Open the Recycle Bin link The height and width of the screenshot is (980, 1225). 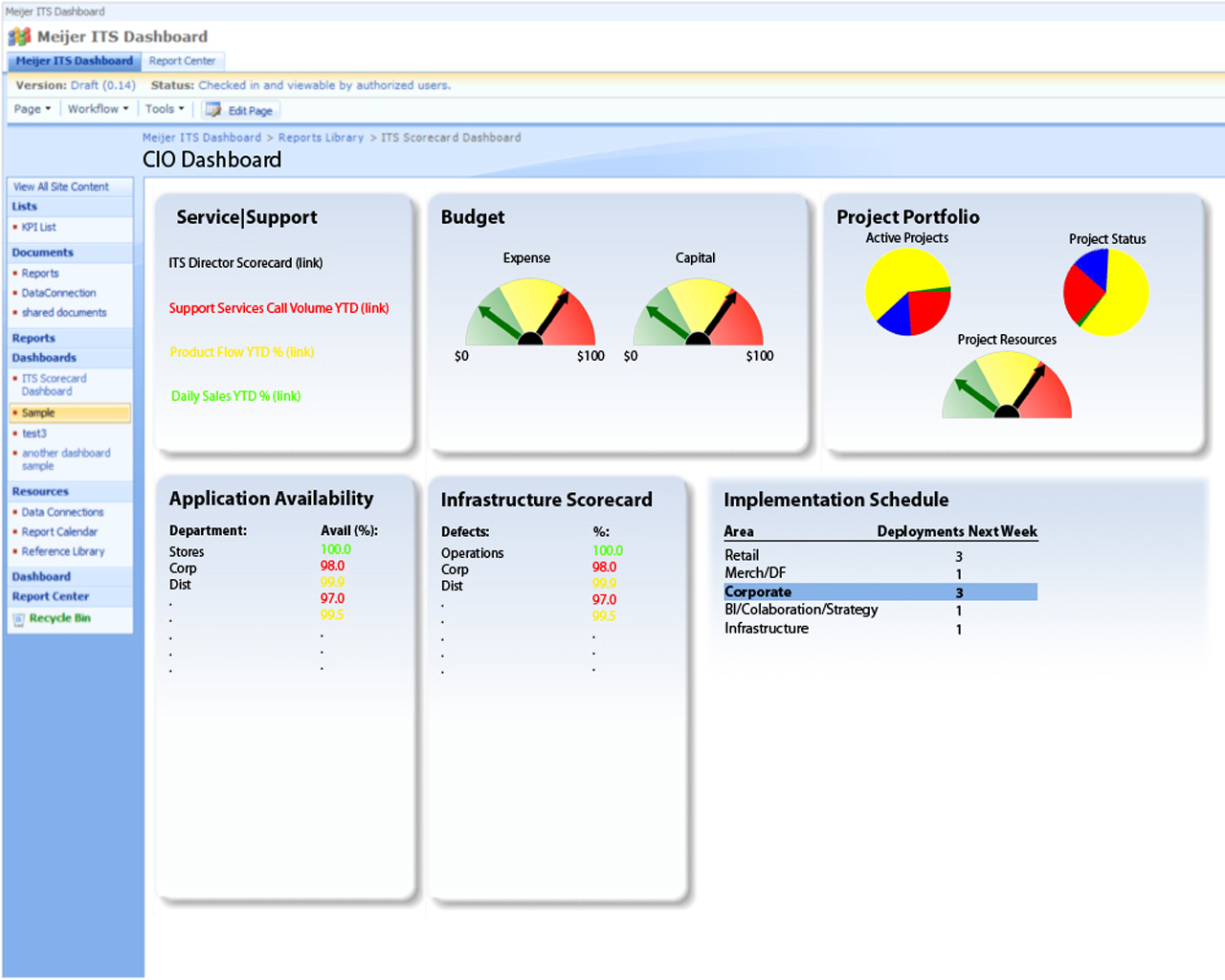click(59, 618)
